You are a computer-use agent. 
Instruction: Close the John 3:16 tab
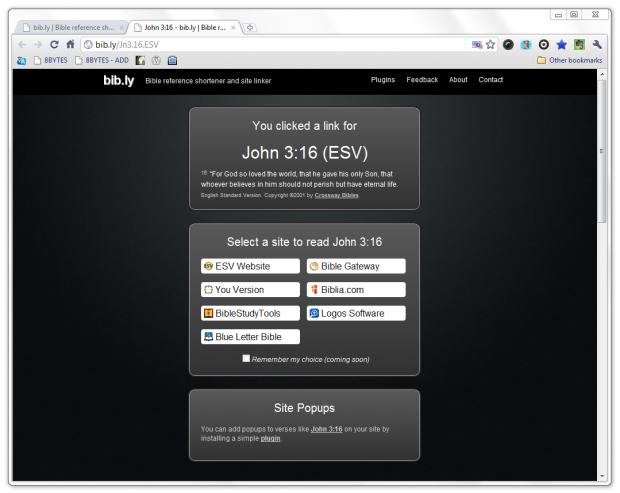(x=233, y=28)
